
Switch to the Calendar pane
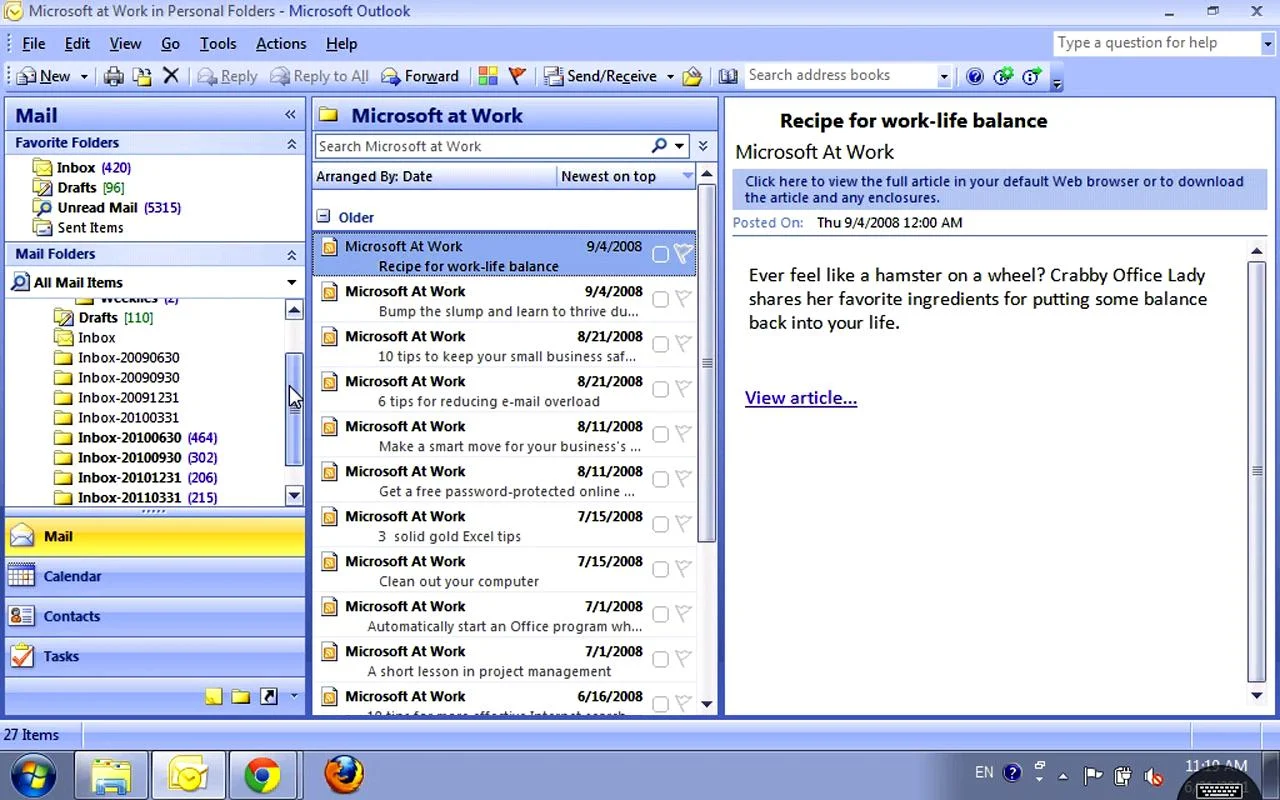coord(155,577)
